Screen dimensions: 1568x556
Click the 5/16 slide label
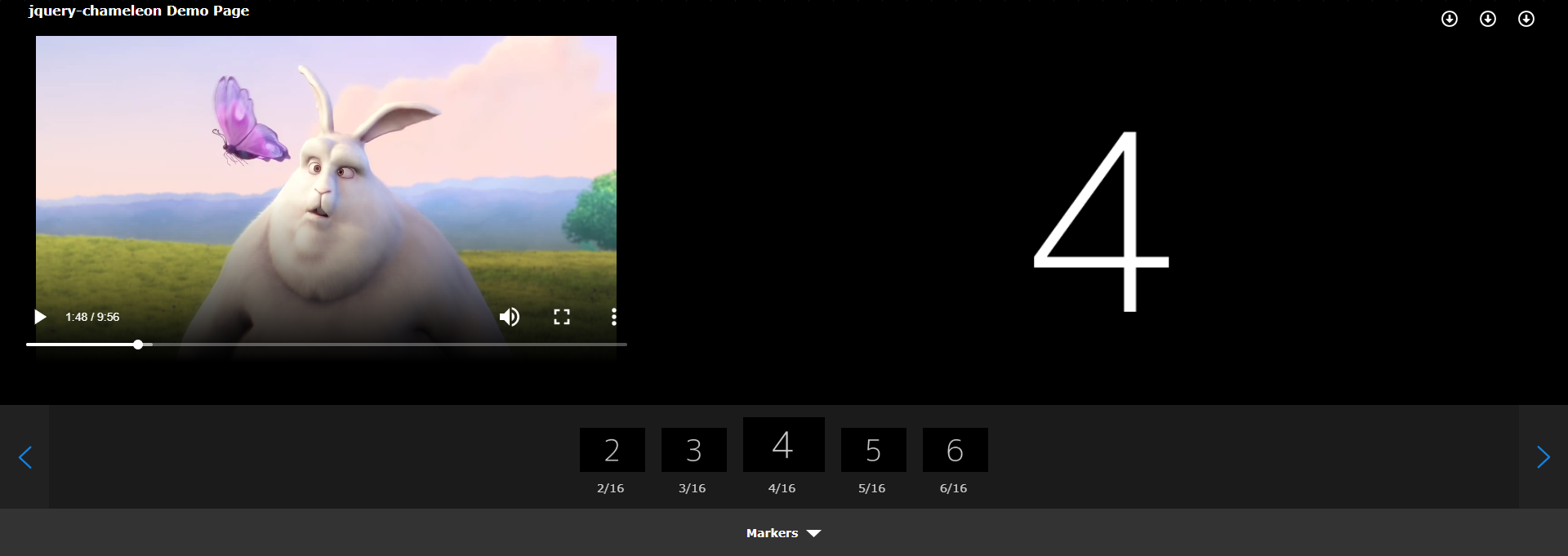[871, 488]
